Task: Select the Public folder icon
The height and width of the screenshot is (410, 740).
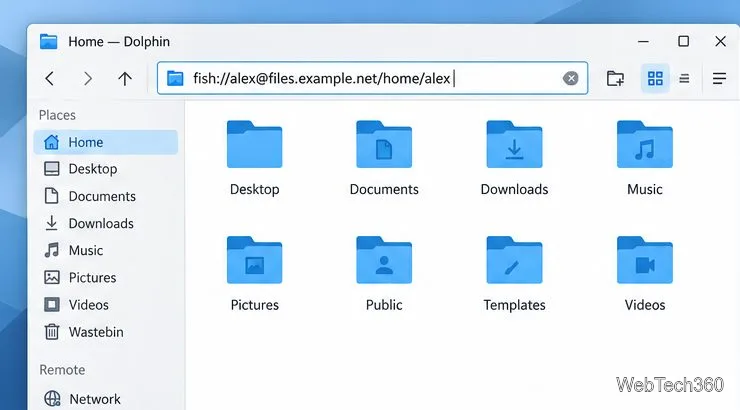Action: click(x=384, y=260)
